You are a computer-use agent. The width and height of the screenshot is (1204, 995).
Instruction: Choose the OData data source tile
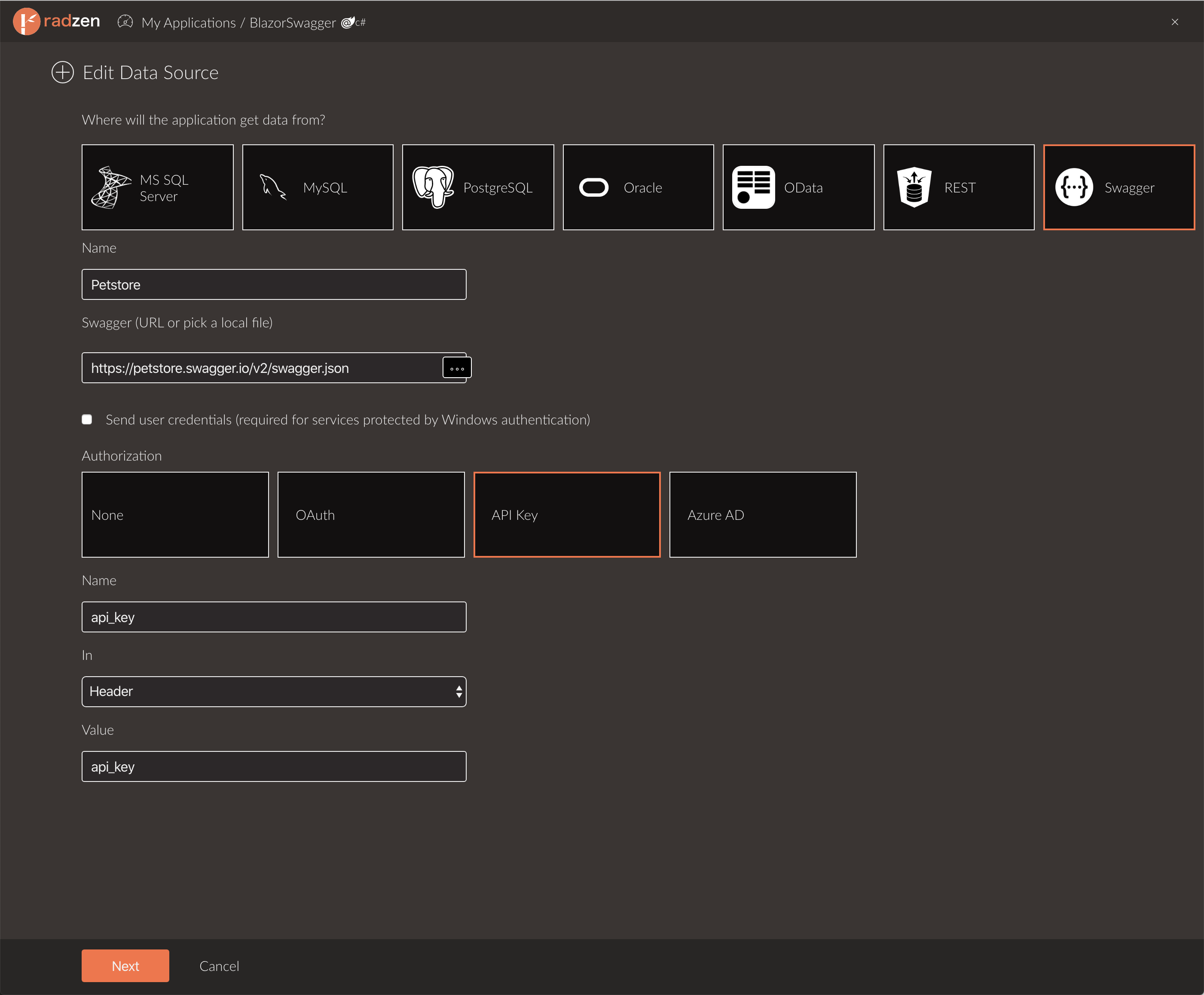coord(799,187)
